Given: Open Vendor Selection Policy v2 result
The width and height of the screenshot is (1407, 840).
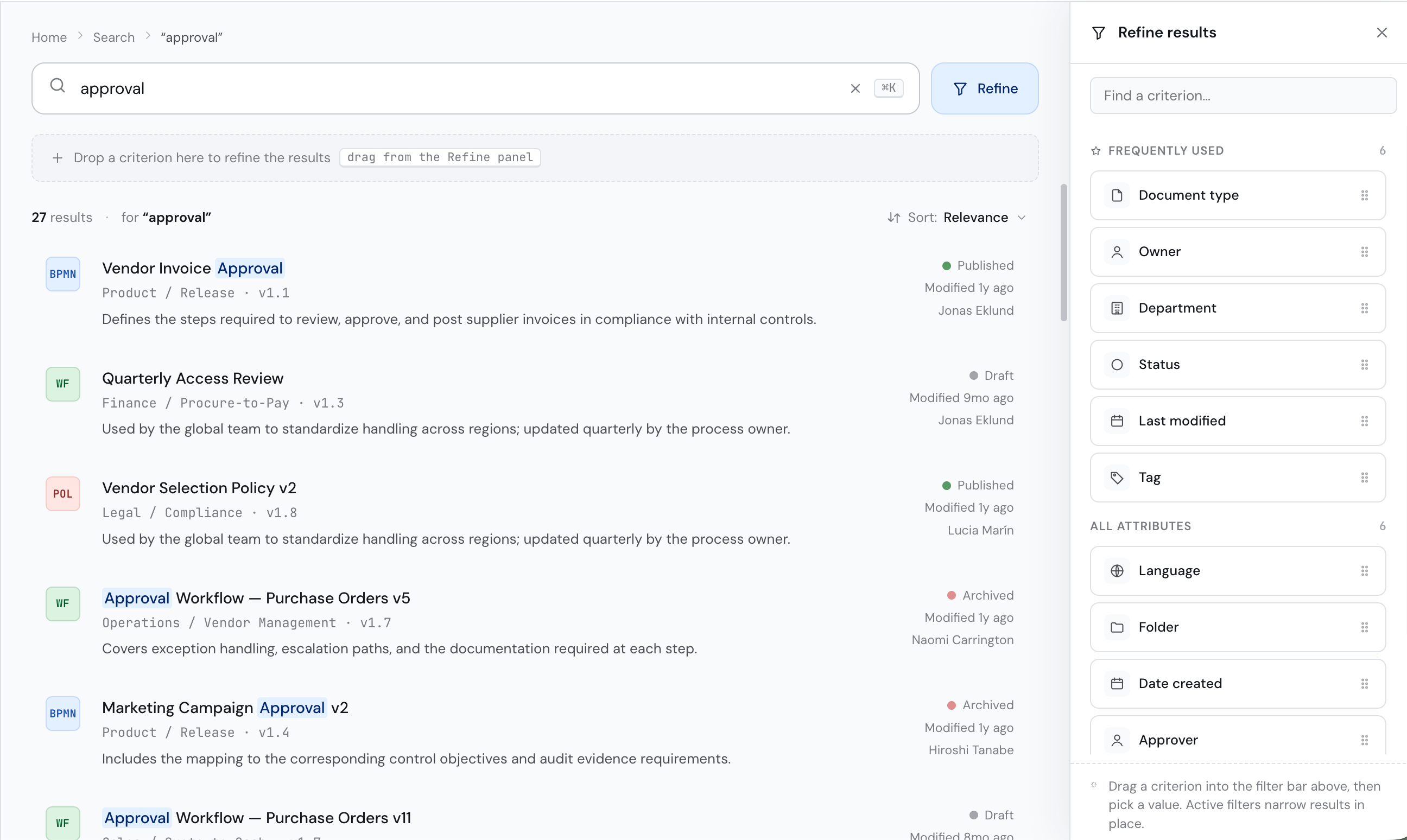Looking at the screenshot, I should (199, 488).
